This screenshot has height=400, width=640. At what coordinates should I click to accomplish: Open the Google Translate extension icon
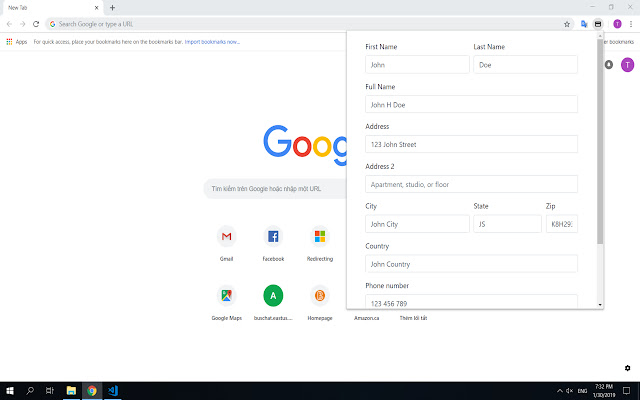584,24
